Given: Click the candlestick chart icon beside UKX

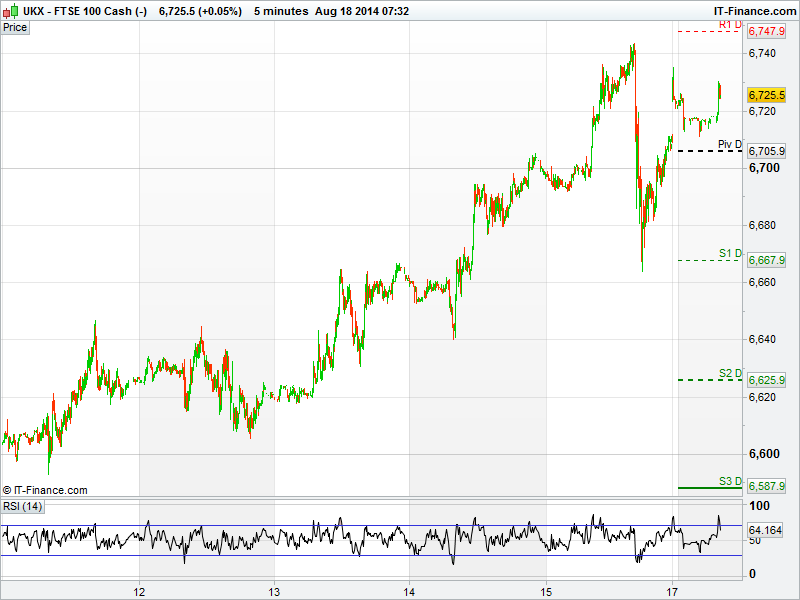Looking at the screenshot, I should [x=10, y=11].
